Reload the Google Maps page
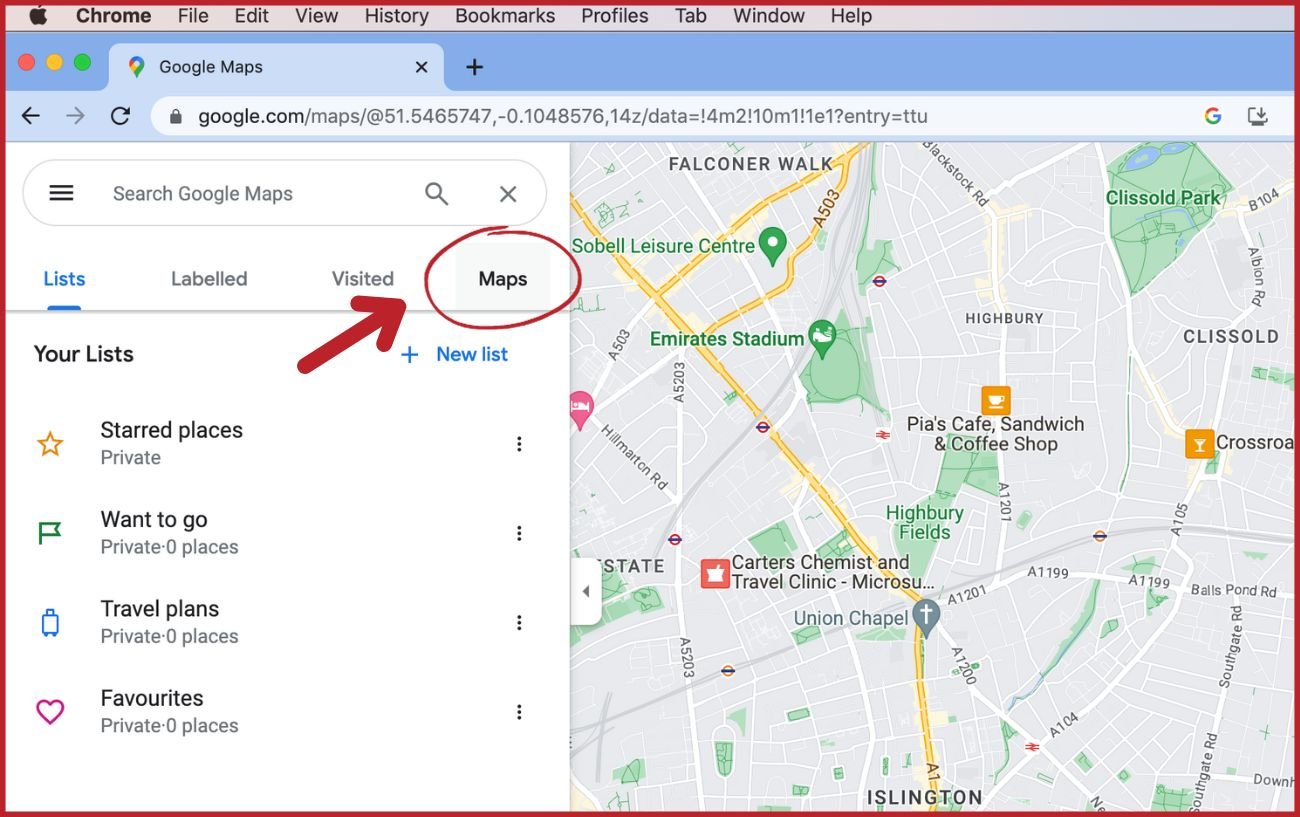This screenshot has width=1300, height=817. click(120, 116)
